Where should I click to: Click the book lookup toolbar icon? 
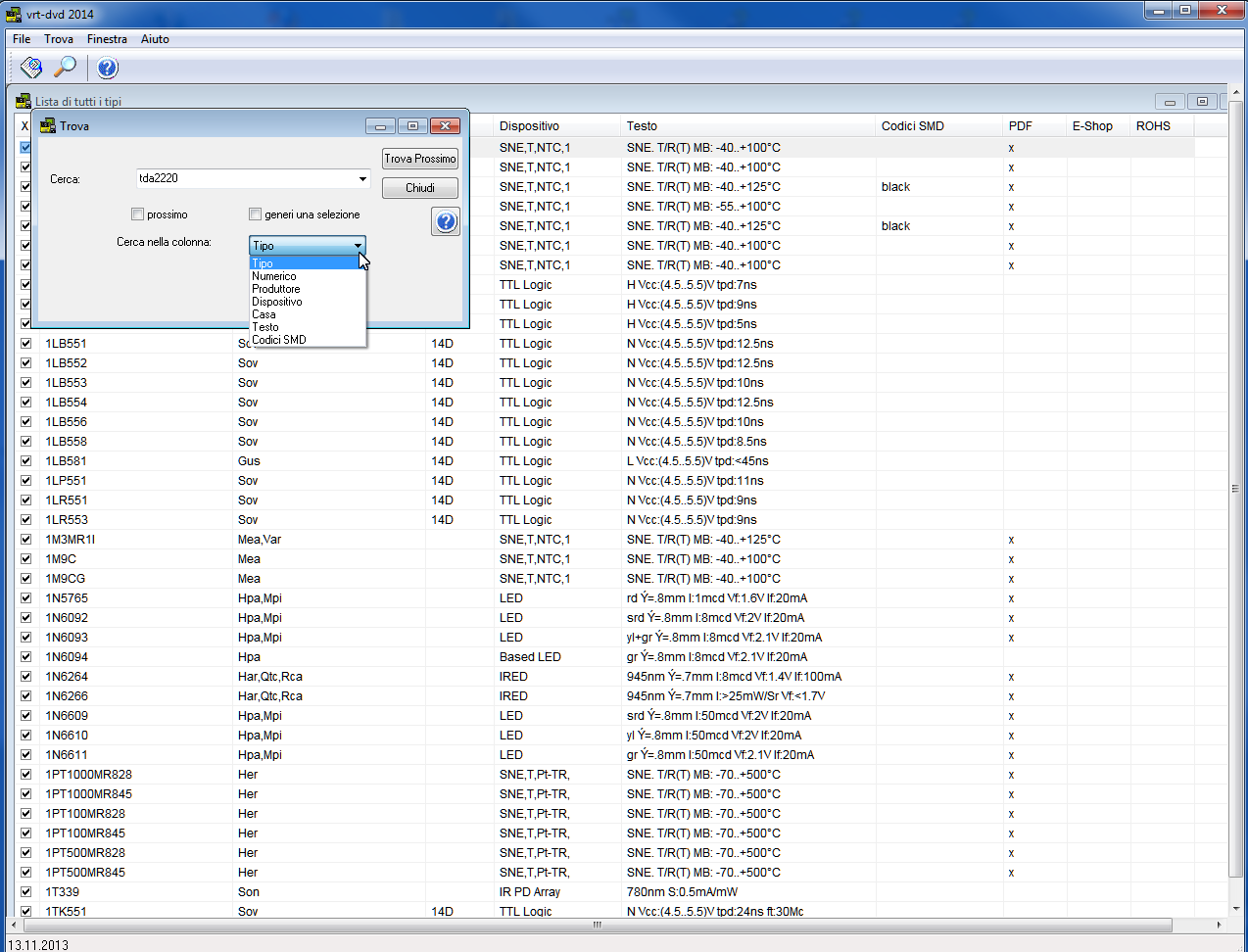[31, 68]
